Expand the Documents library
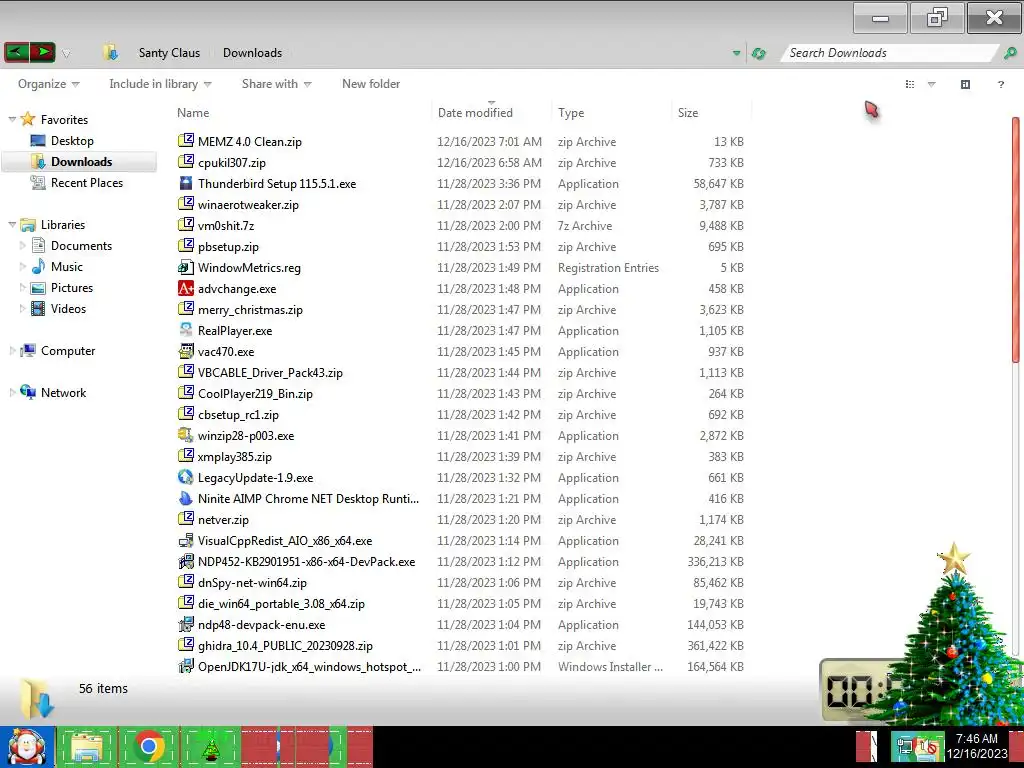Image resolution: width=1024 pixels, height=768 pixels. pyautogui.click(x=22, y=246)
